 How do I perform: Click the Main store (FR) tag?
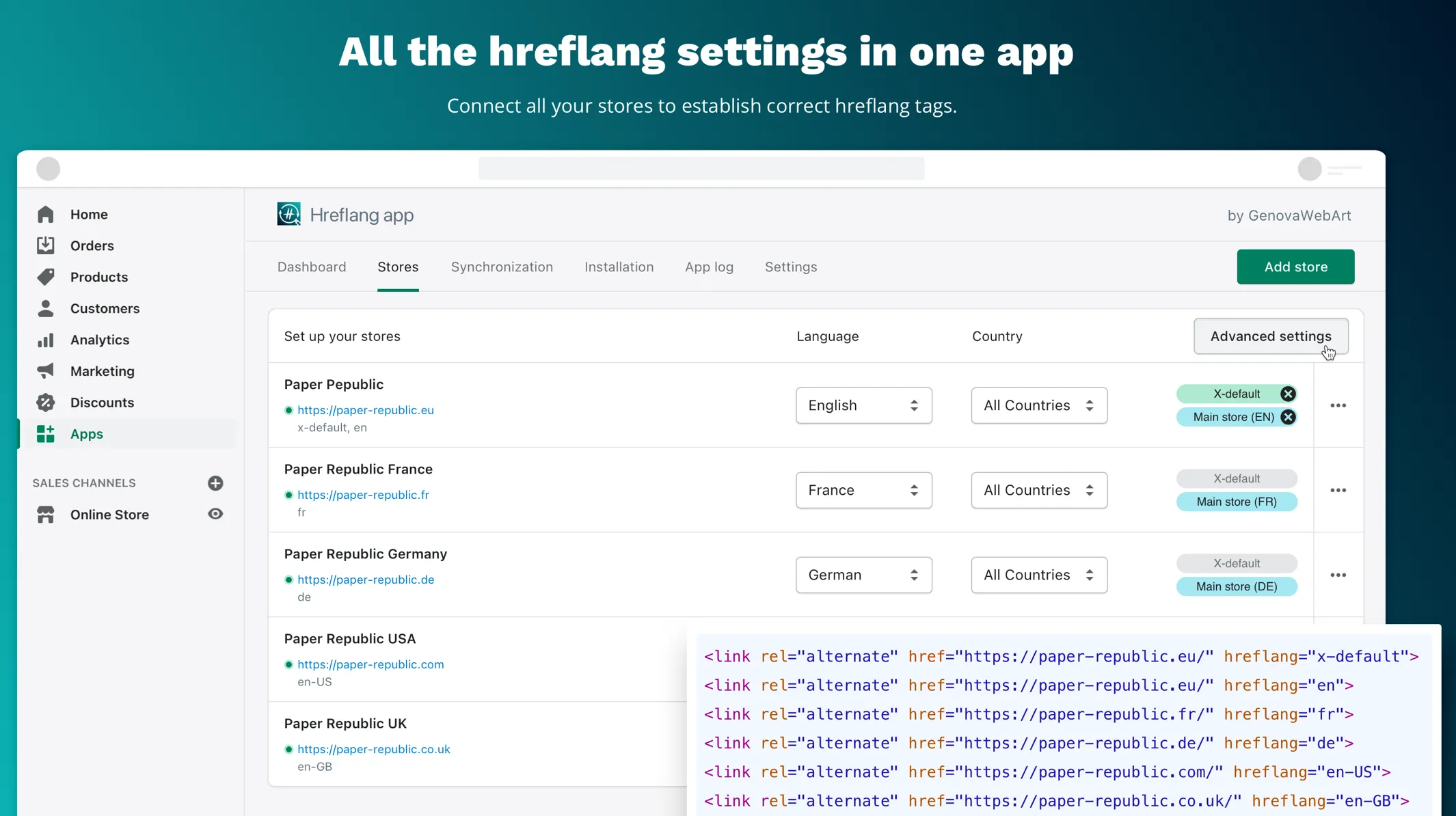click(x=1237, y=502)
